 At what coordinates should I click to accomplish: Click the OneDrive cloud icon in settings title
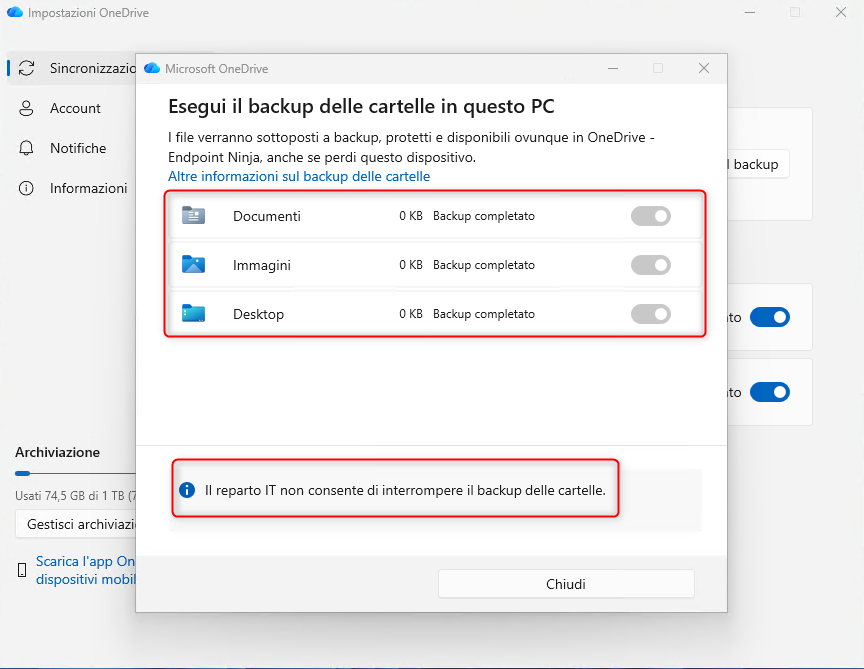[15, 12]
